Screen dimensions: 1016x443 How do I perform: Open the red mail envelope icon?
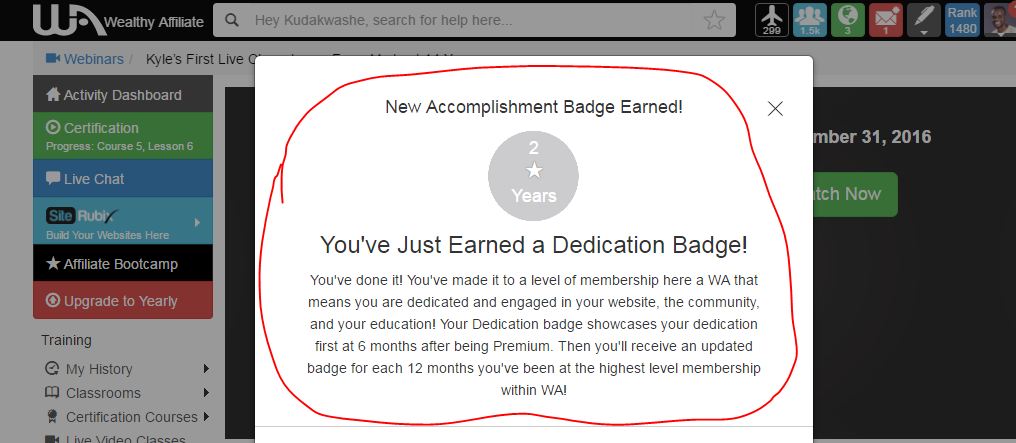tap(886, 20)
